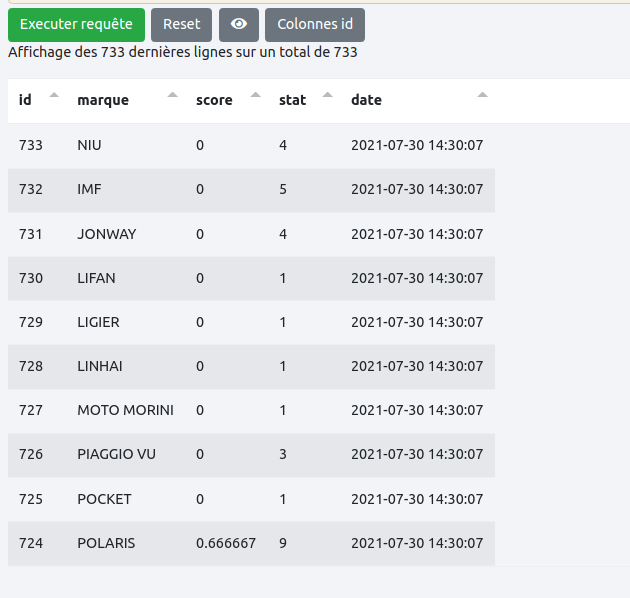Select the POLARIS score 0.666667 cell
This screenshot has height=598, width=630.
coord(226,543)
